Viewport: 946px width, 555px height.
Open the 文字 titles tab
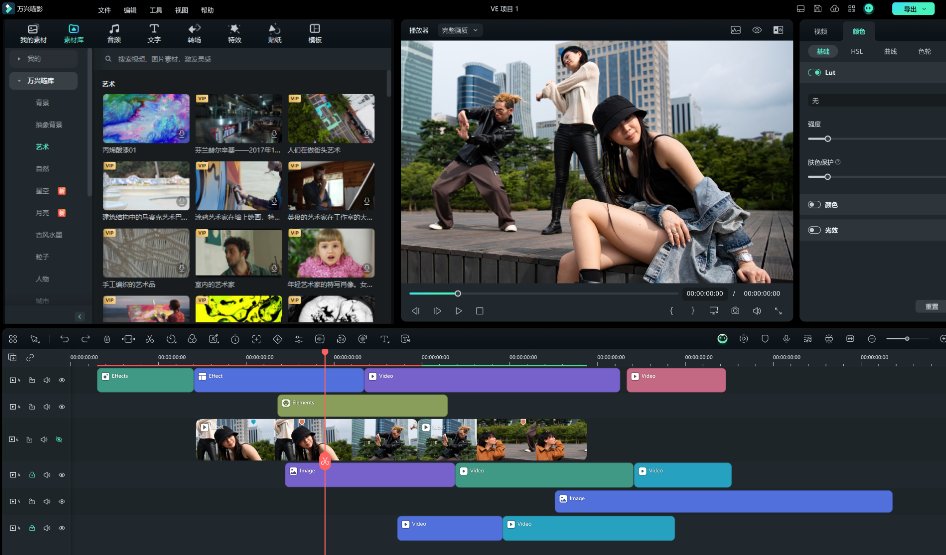click(x=154, y=33)
